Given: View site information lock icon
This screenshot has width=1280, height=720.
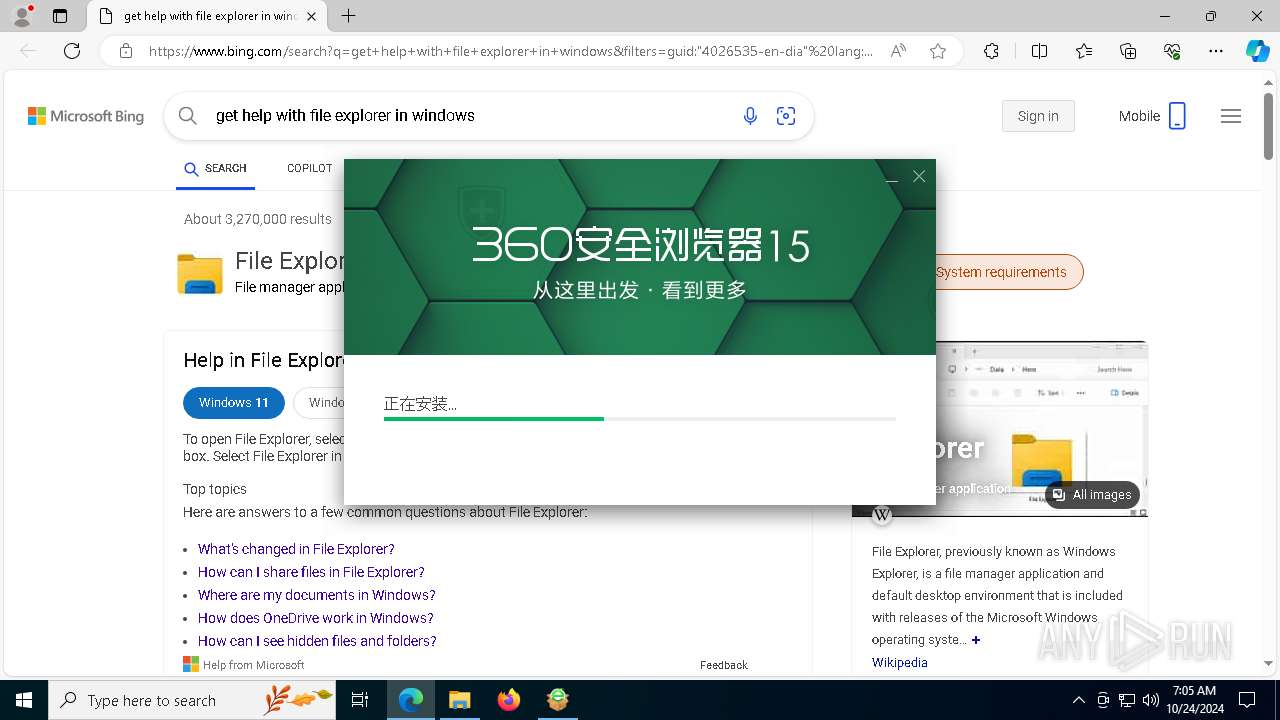Looking at the screenshot, I should [x=125, y=51].
